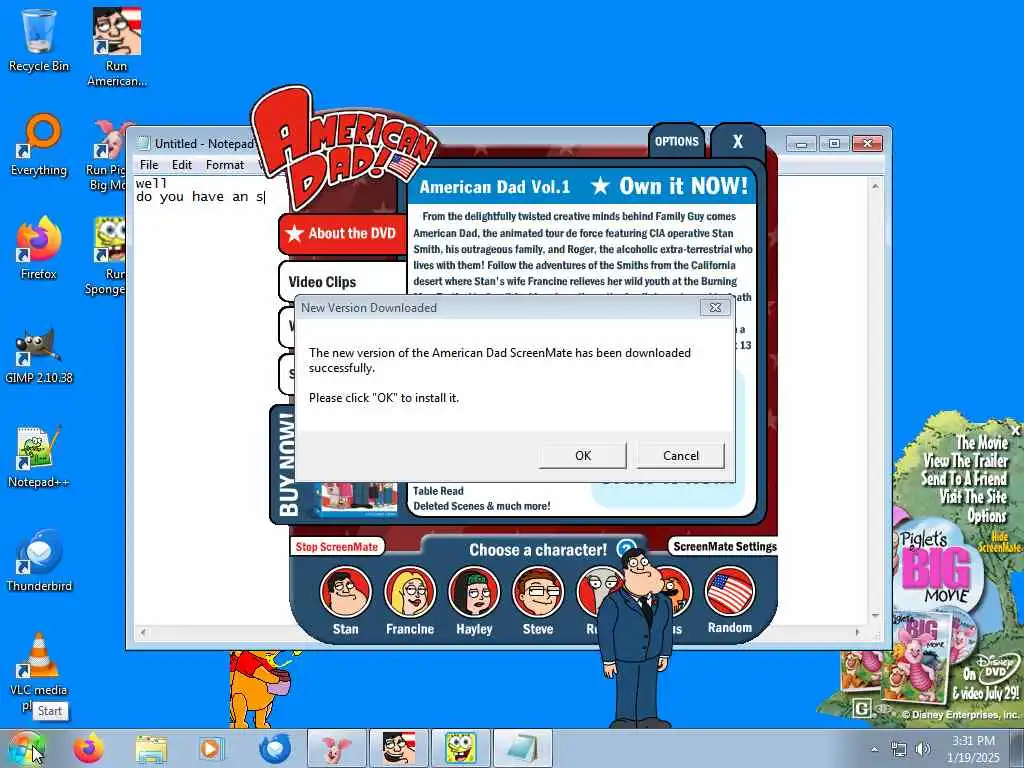
Task: Show hidden tray icons arrow
Action: (x=874, y=749)
